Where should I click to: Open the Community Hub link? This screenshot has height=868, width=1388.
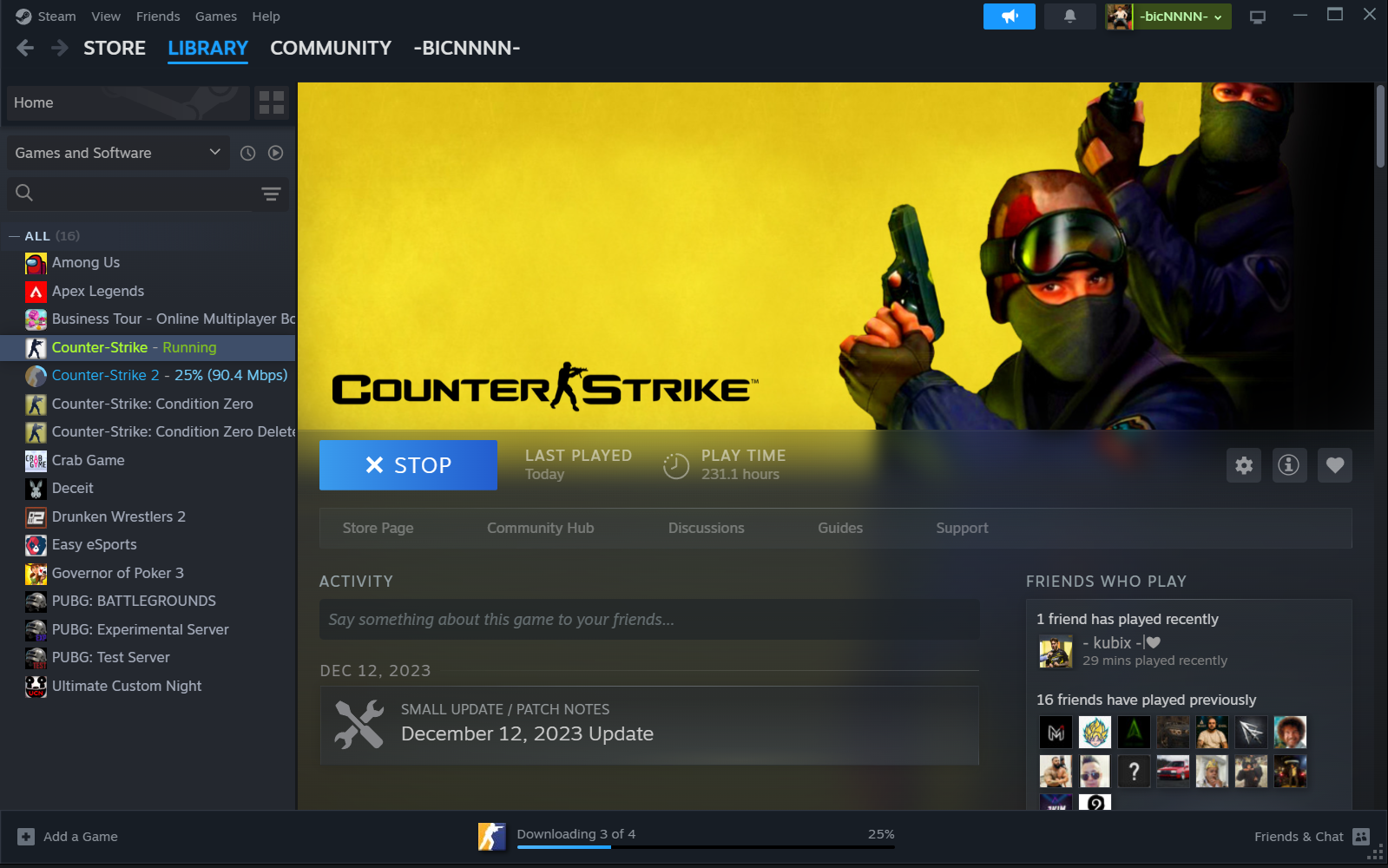540,528
